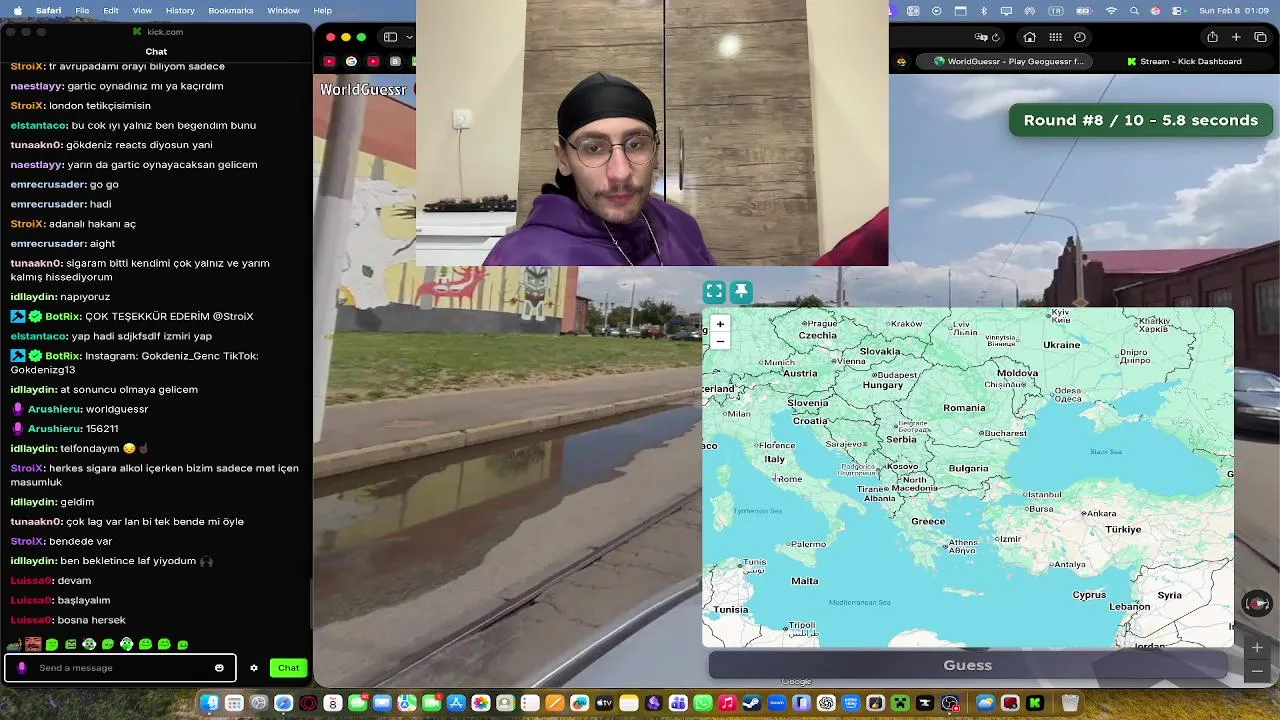This screenshot has height=720, width=1280.
Task: Open the Apple menu
Action: tap(17, 10)
